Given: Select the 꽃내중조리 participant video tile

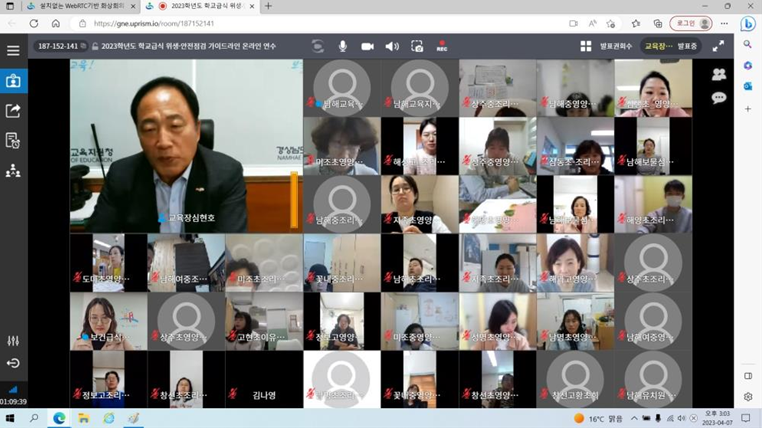Looking at the screenshot, I should tap(342, 263).
